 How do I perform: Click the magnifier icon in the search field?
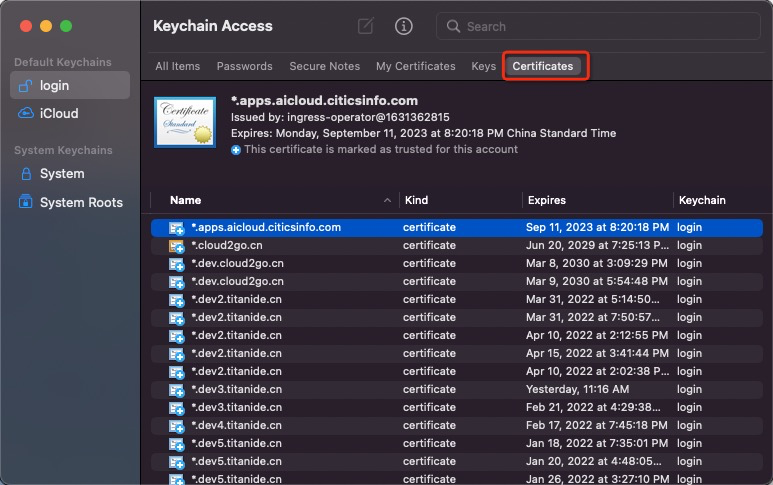(x=454, y=27)
